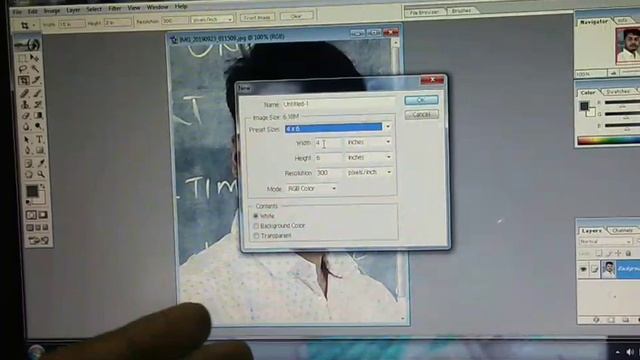Click the Resolution field in New dialog
The width and height of the screenshot is (640, 360).
[329, 173]
